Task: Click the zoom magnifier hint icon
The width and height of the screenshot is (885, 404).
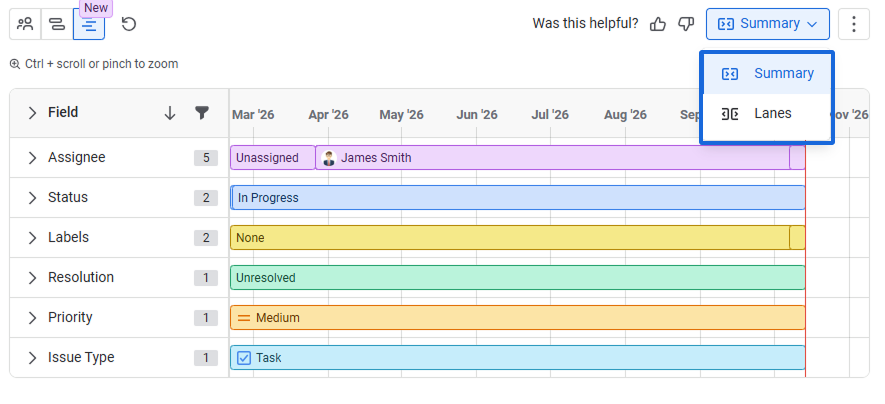Action: pyautogui.click(x=15, y=64)
